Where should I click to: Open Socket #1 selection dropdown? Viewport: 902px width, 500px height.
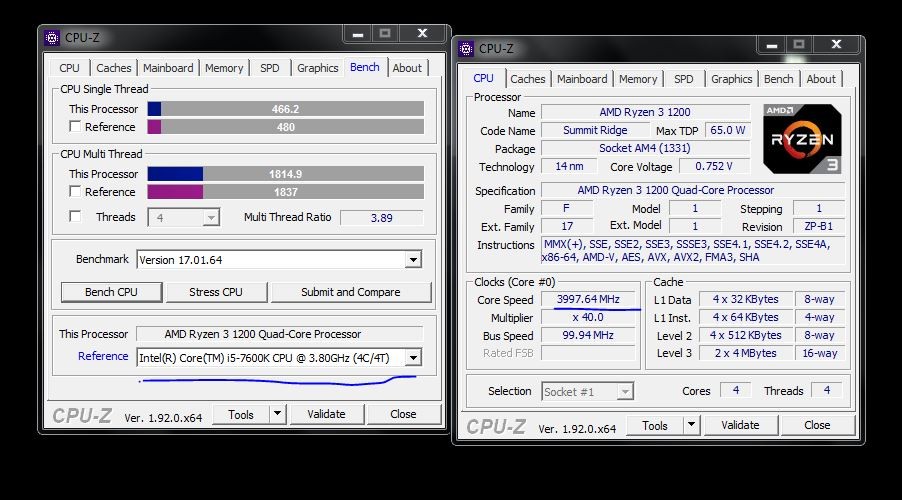coord(625,392)
